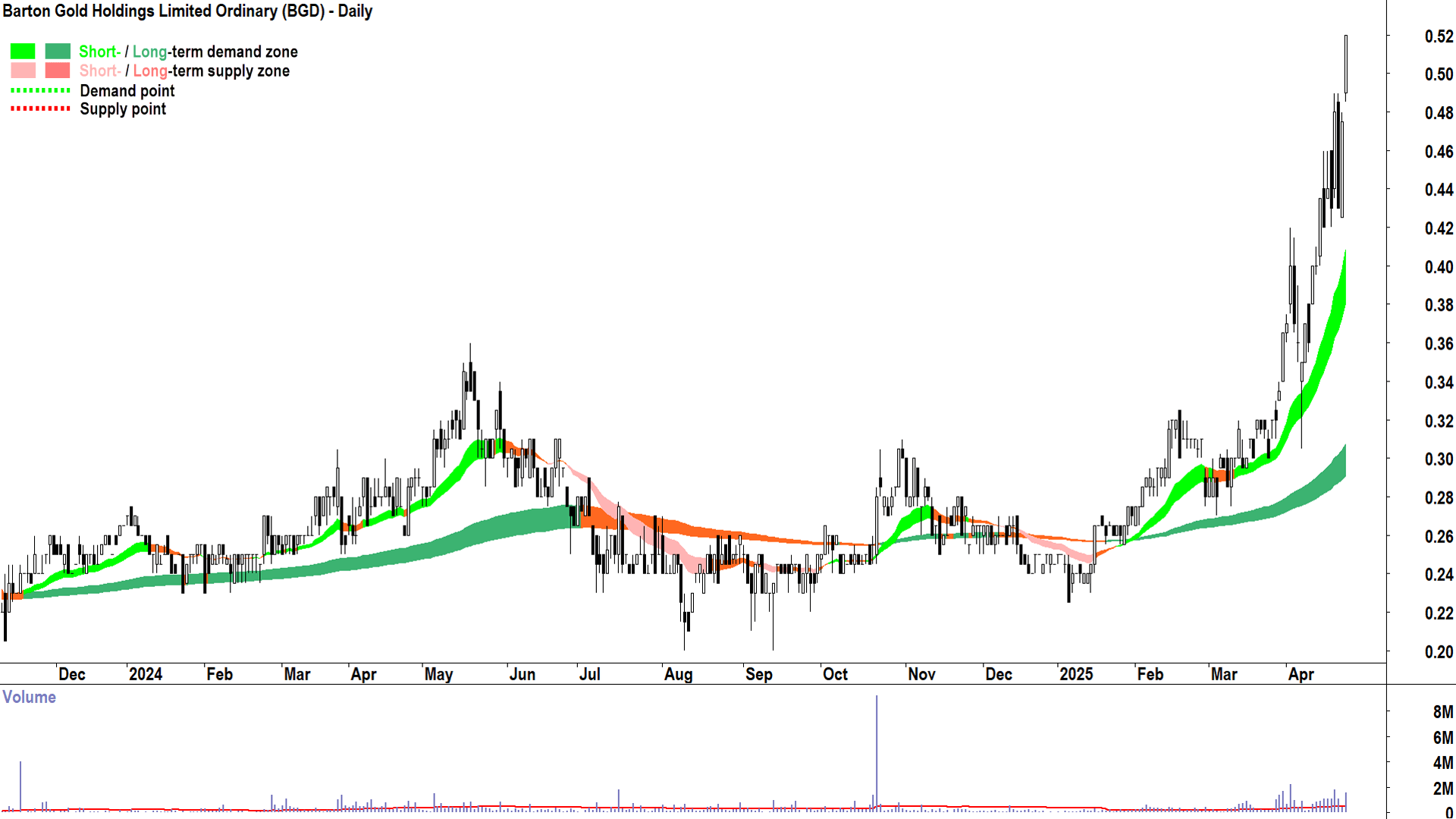
Task: Click the 8M volume axis label
Action: coord(1442,712)
